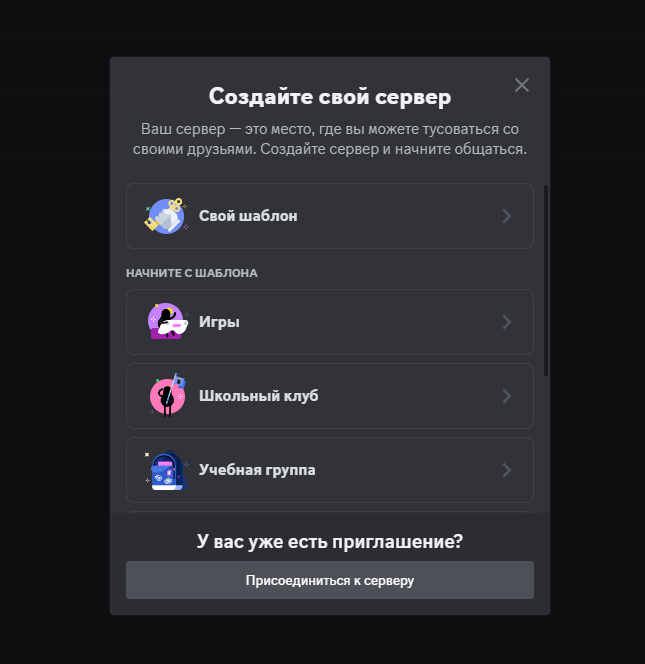Select the Учебная группа template label
This screenshot has height=664, width=645.
pos(257,470)
